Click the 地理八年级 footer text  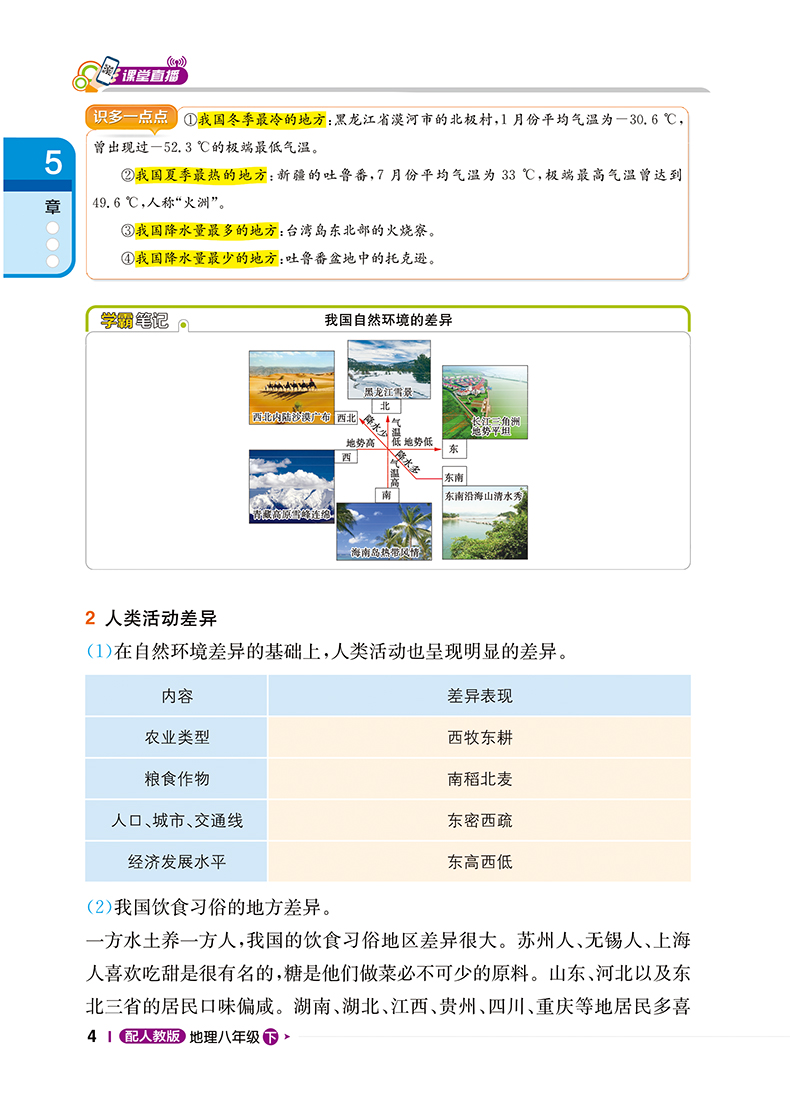point(225,1037)
